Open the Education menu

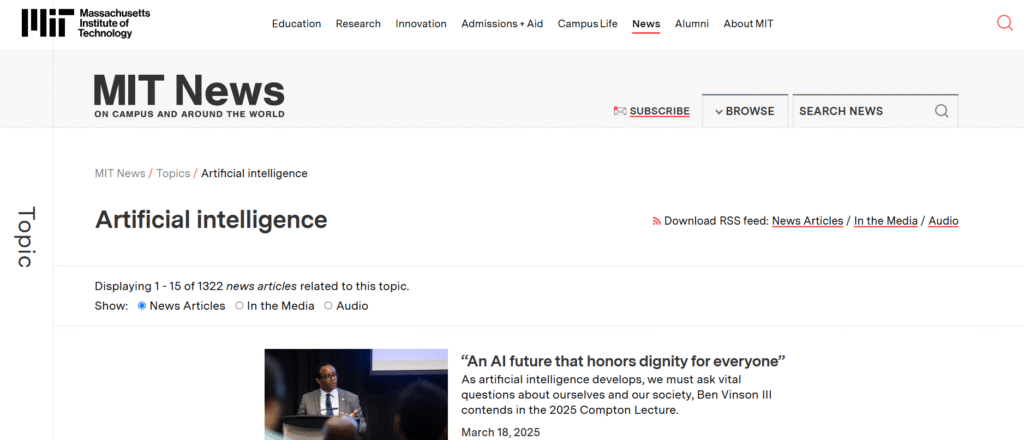click(x=296, y=24)
